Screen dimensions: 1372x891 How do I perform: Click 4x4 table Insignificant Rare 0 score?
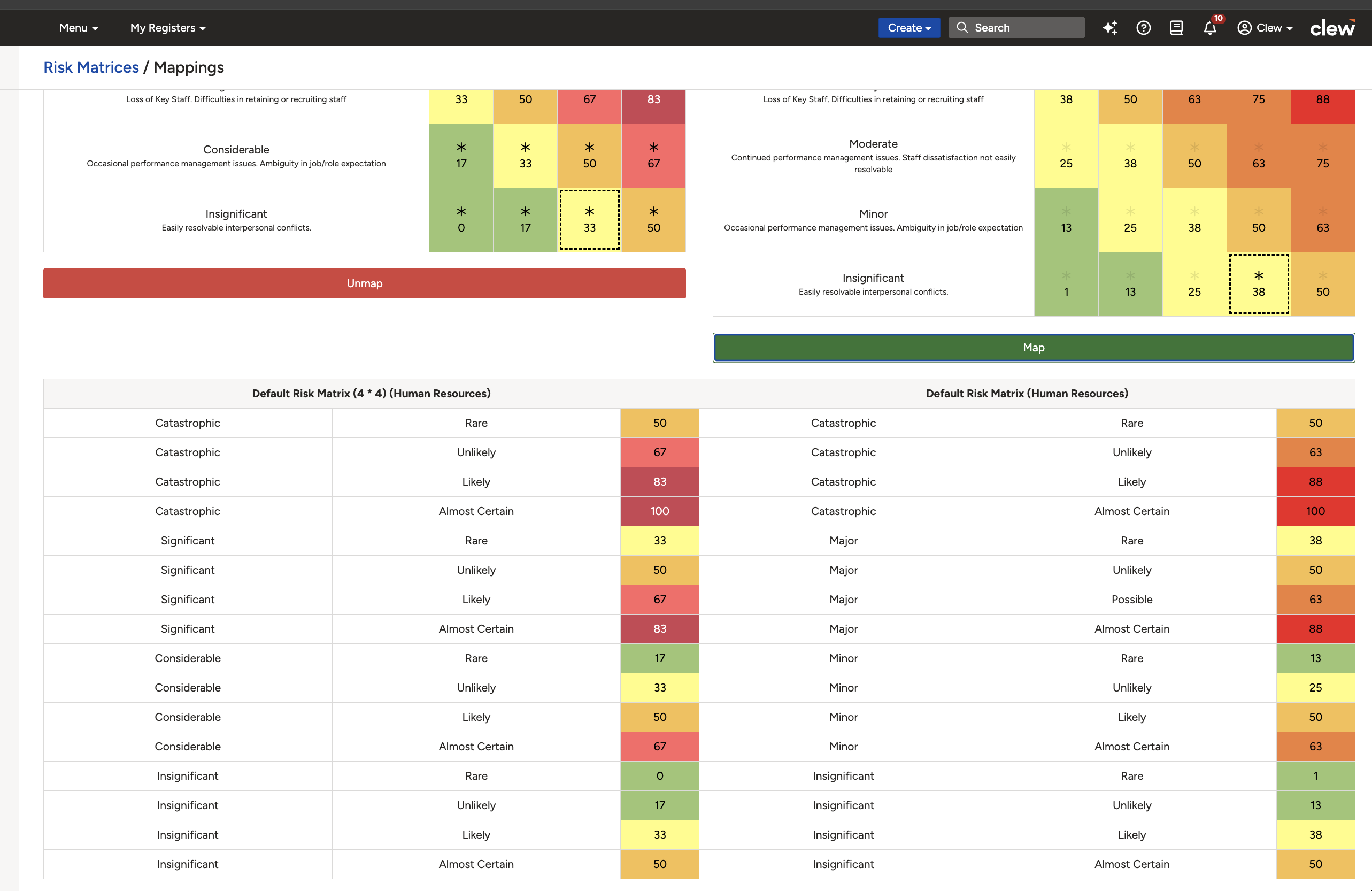click(x=659, y=775)
